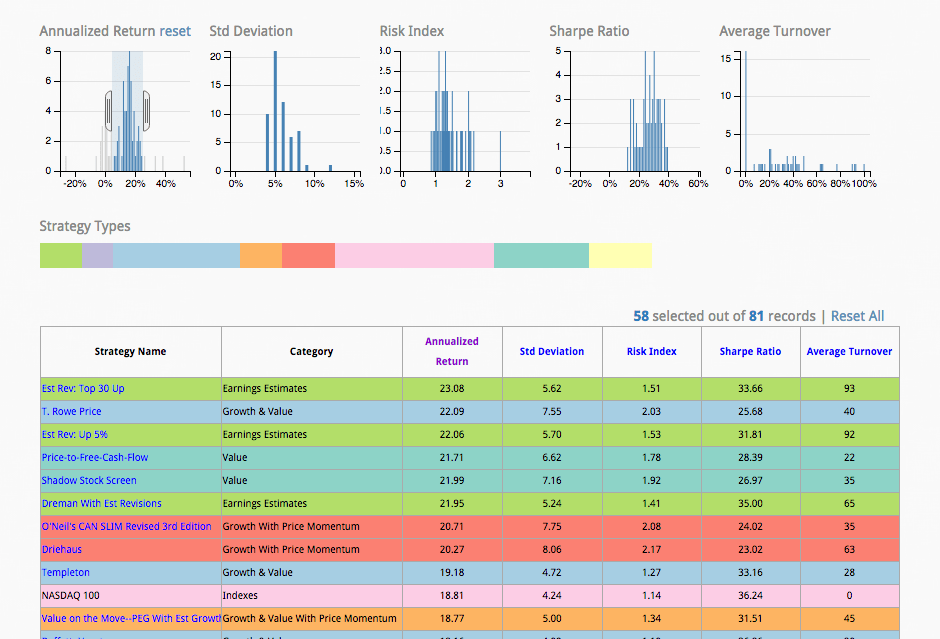
Task: Open O'Neil's CAN SLIM Revised 3rd Edition link
Action: click(126, 526)
